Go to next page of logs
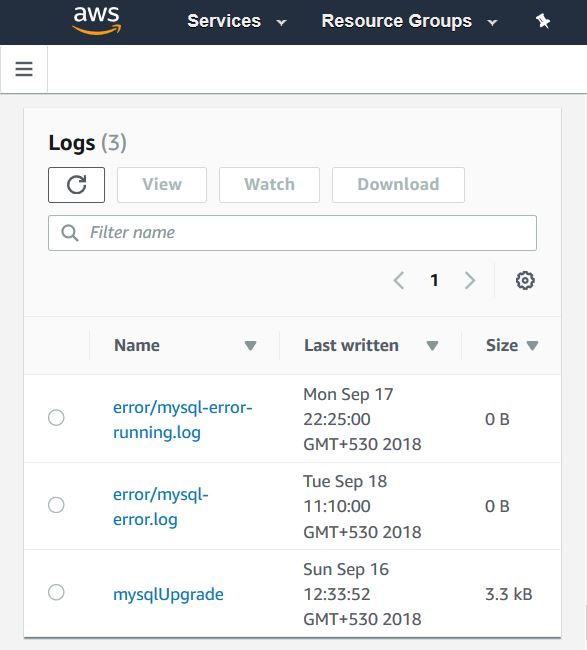The width and height of the screenshot is (587, 650). click(470, 281)
